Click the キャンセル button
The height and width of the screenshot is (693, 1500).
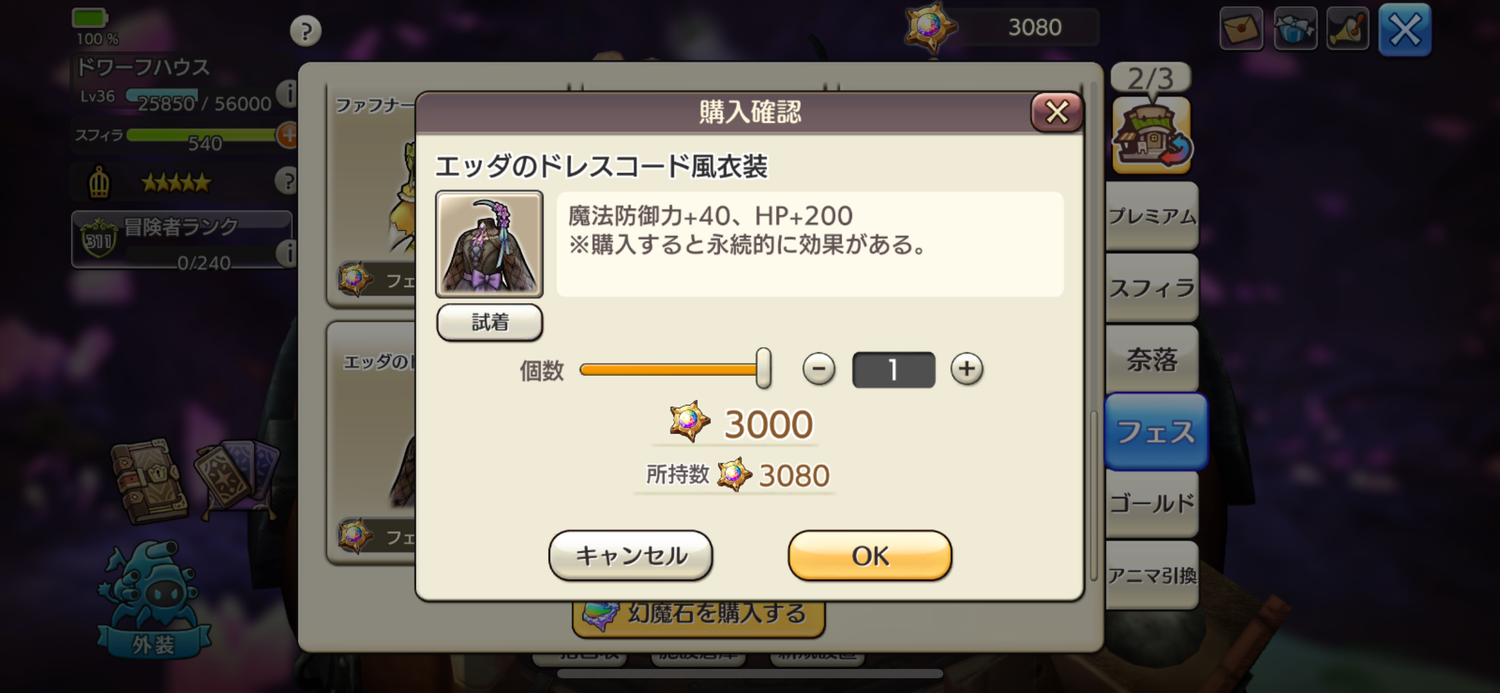(631, 556)
